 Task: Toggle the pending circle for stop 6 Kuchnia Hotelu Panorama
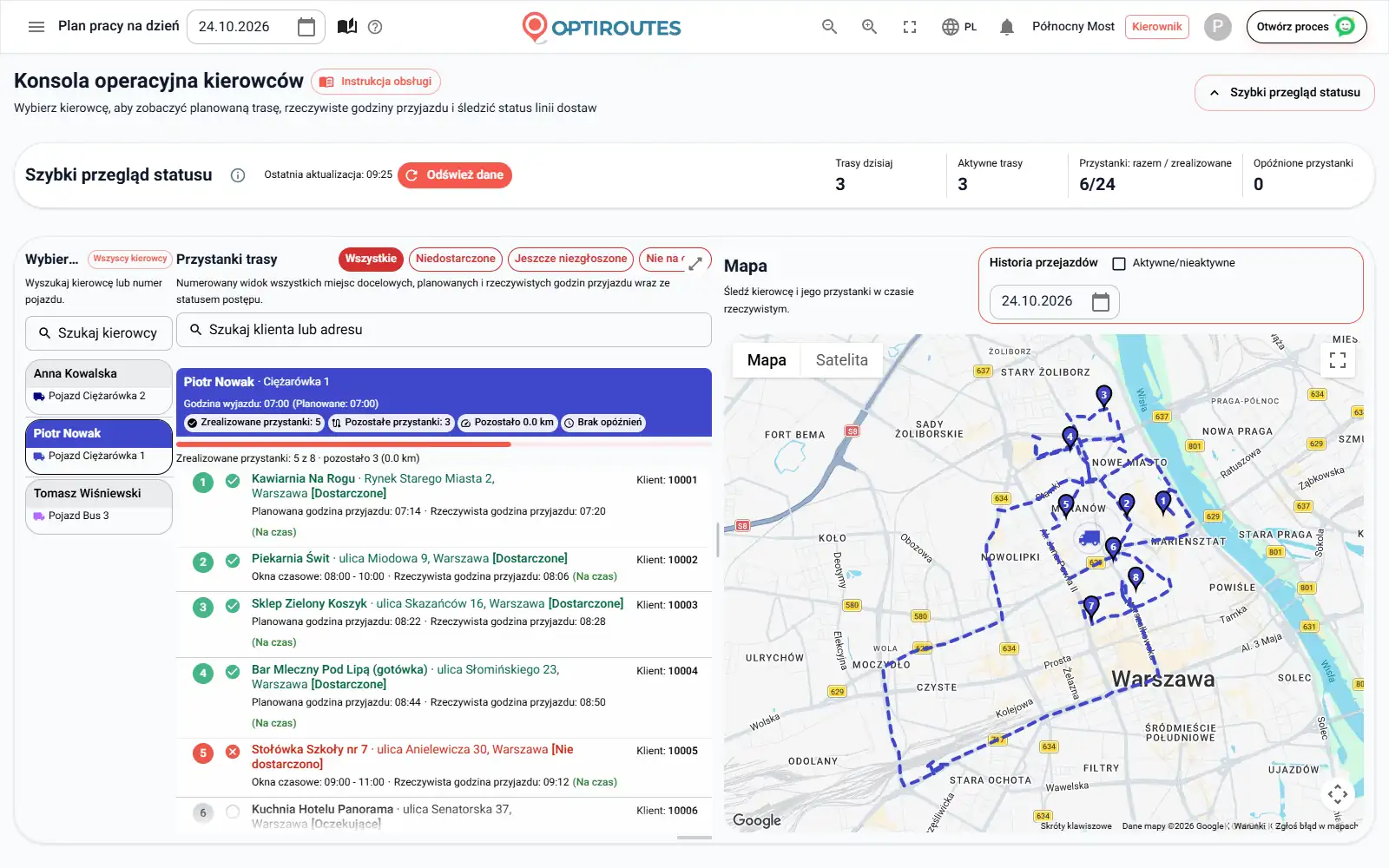[233, 812]
